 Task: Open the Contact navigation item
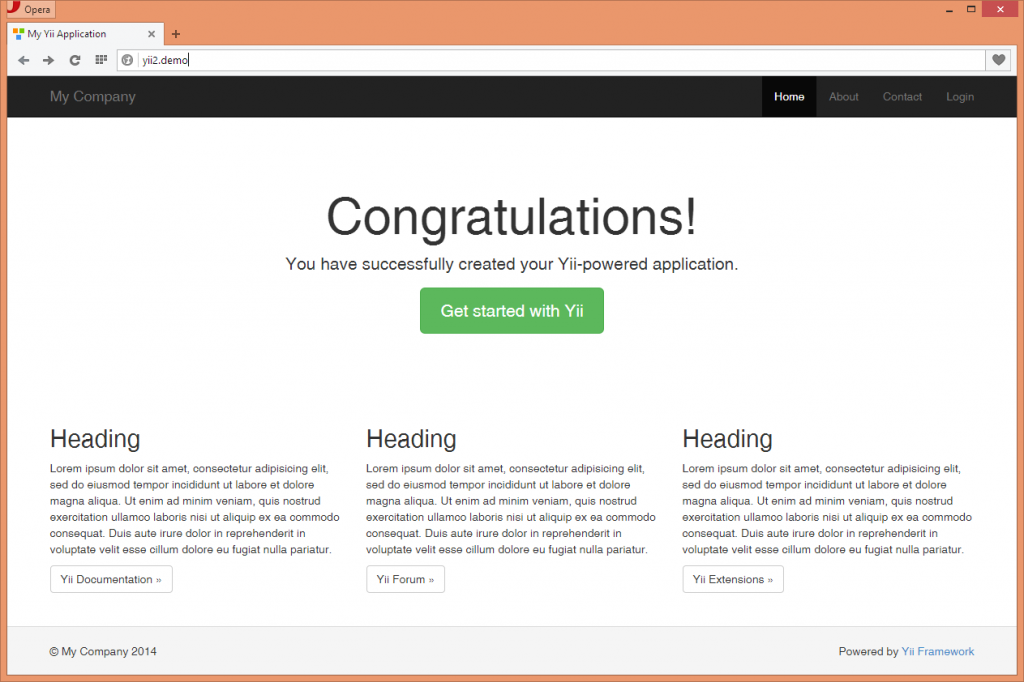pos(903,97)
